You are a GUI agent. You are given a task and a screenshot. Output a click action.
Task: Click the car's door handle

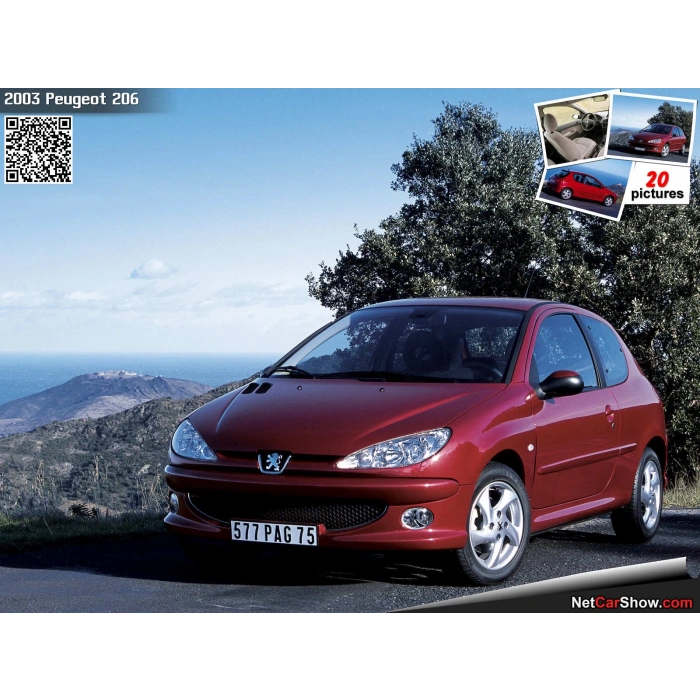[x=610, y=411]
